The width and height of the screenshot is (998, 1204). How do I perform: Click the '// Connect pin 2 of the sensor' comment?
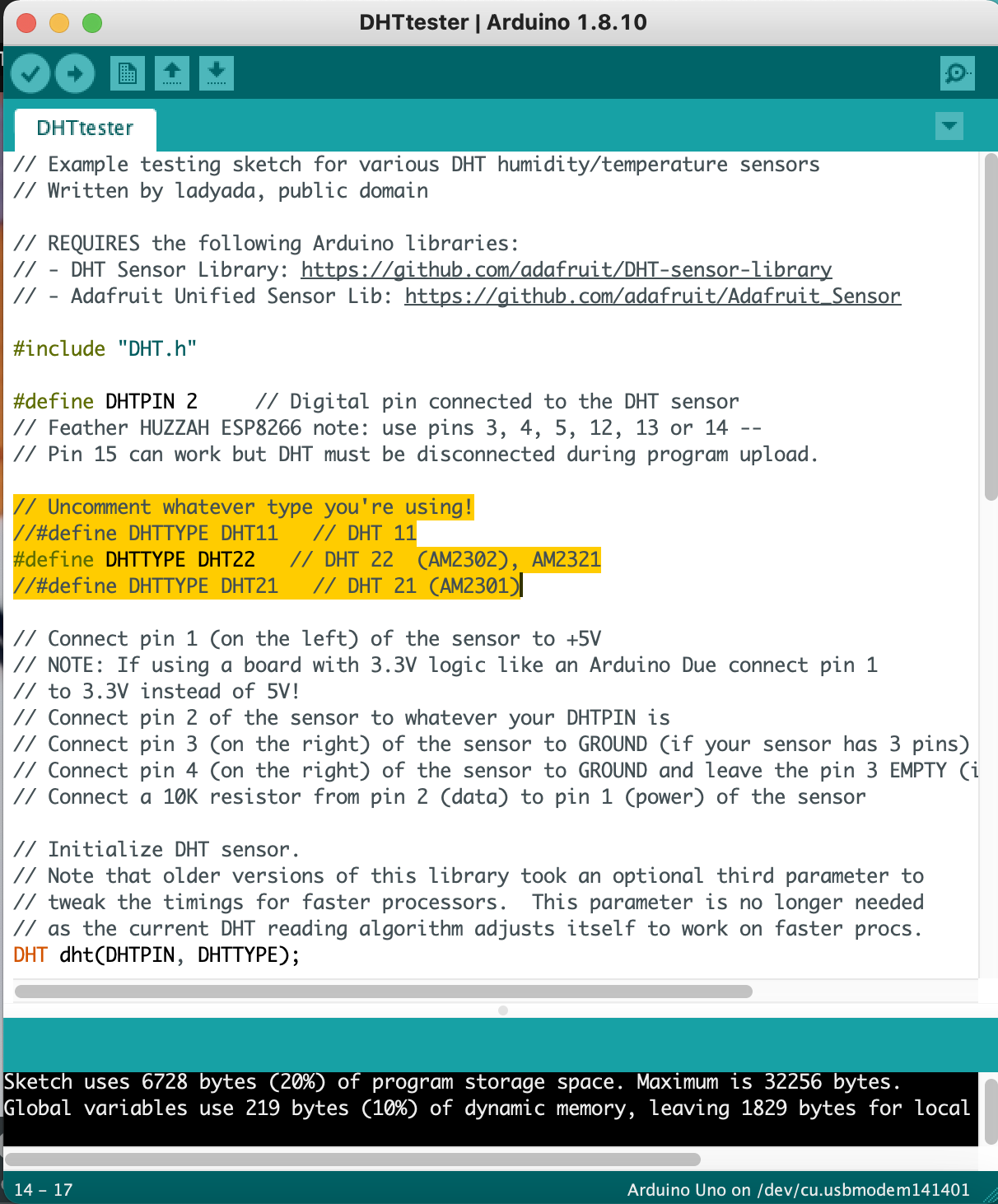pyautogui.click(x=342, y=718)
